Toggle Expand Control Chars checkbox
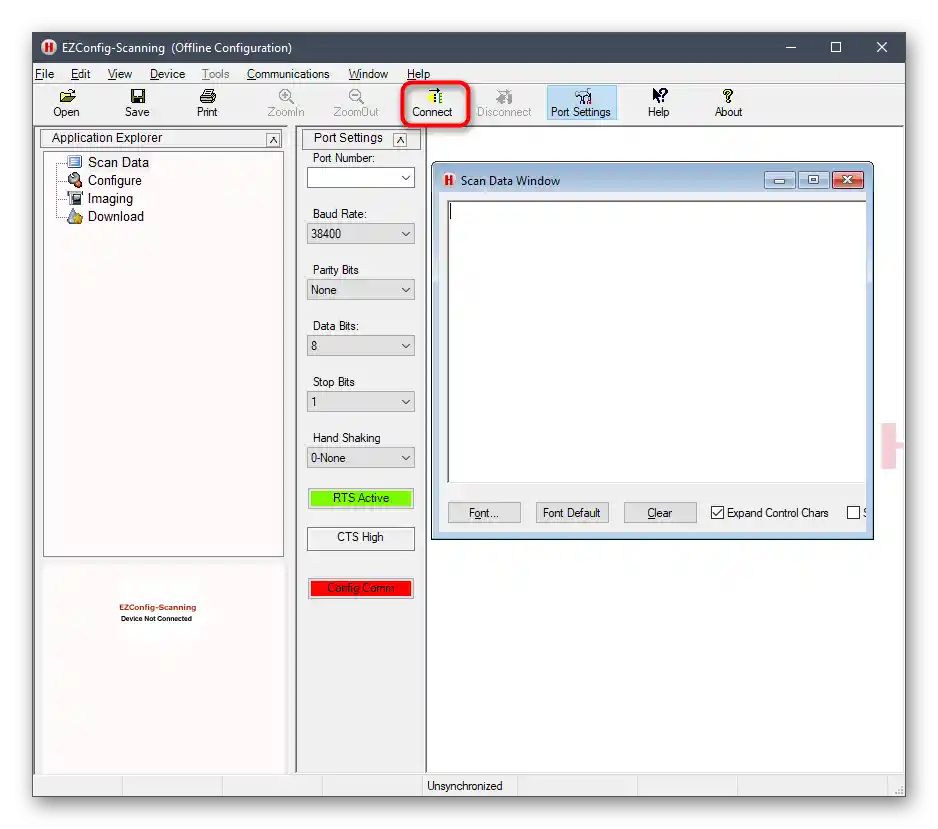 [x=717, y=513]
